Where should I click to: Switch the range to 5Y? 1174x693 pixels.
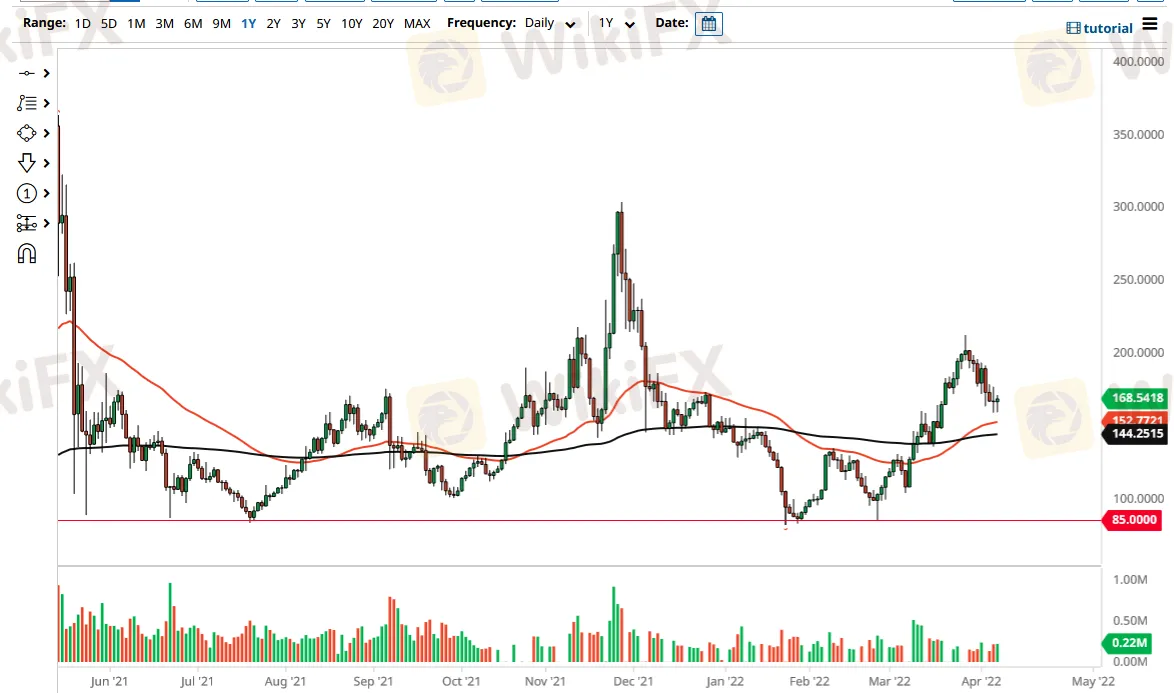(x=323, y=23)
